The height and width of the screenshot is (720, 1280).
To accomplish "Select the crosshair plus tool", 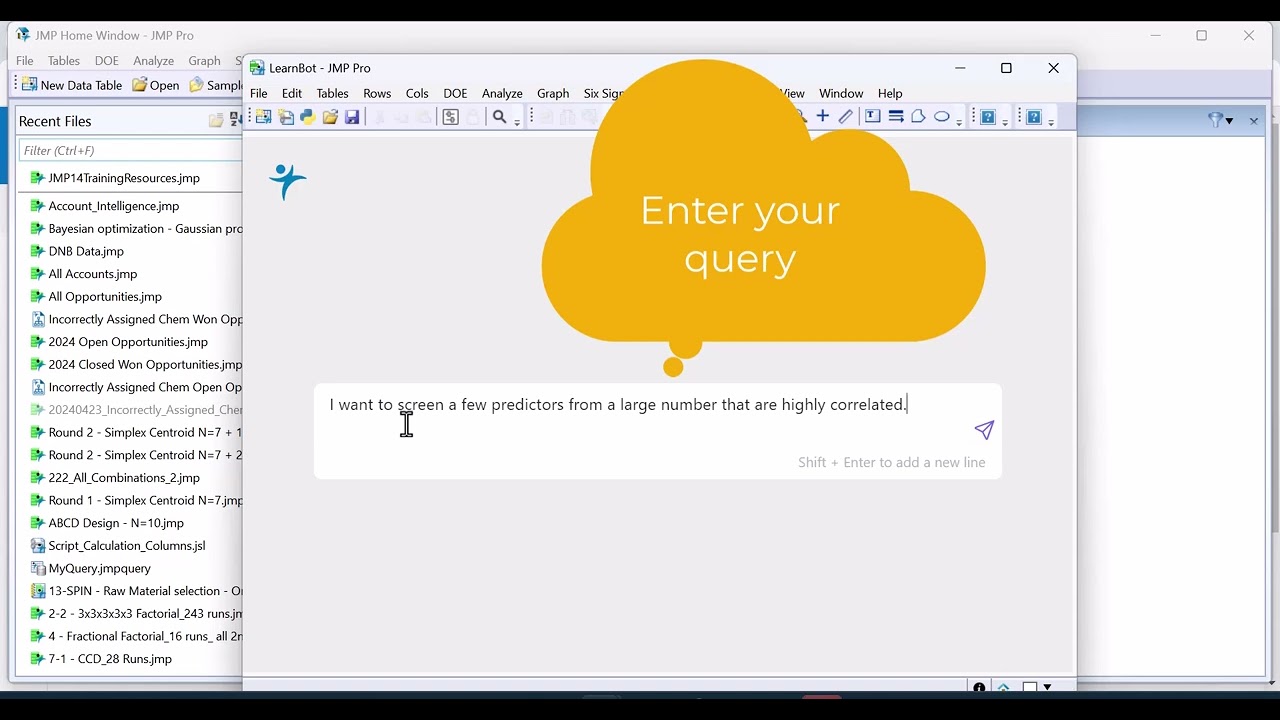I will (823, 117).
